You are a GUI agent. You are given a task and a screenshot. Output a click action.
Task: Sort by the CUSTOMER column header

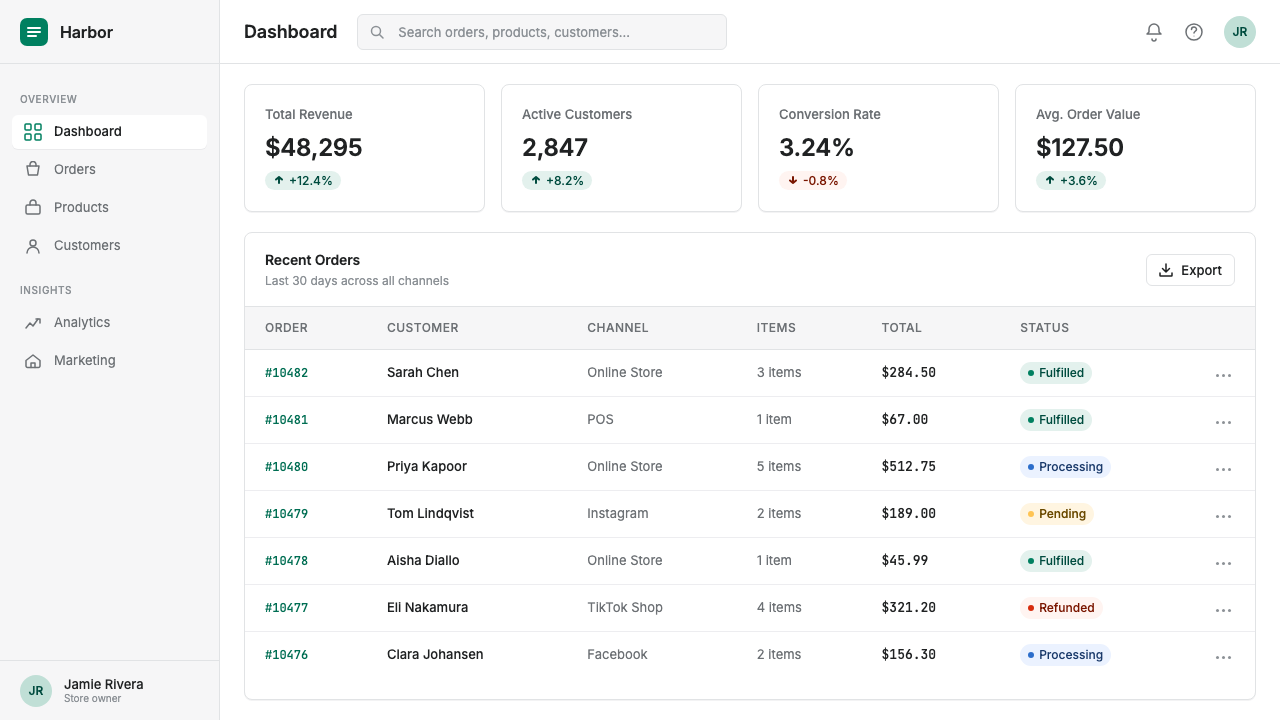coord(423,328)
